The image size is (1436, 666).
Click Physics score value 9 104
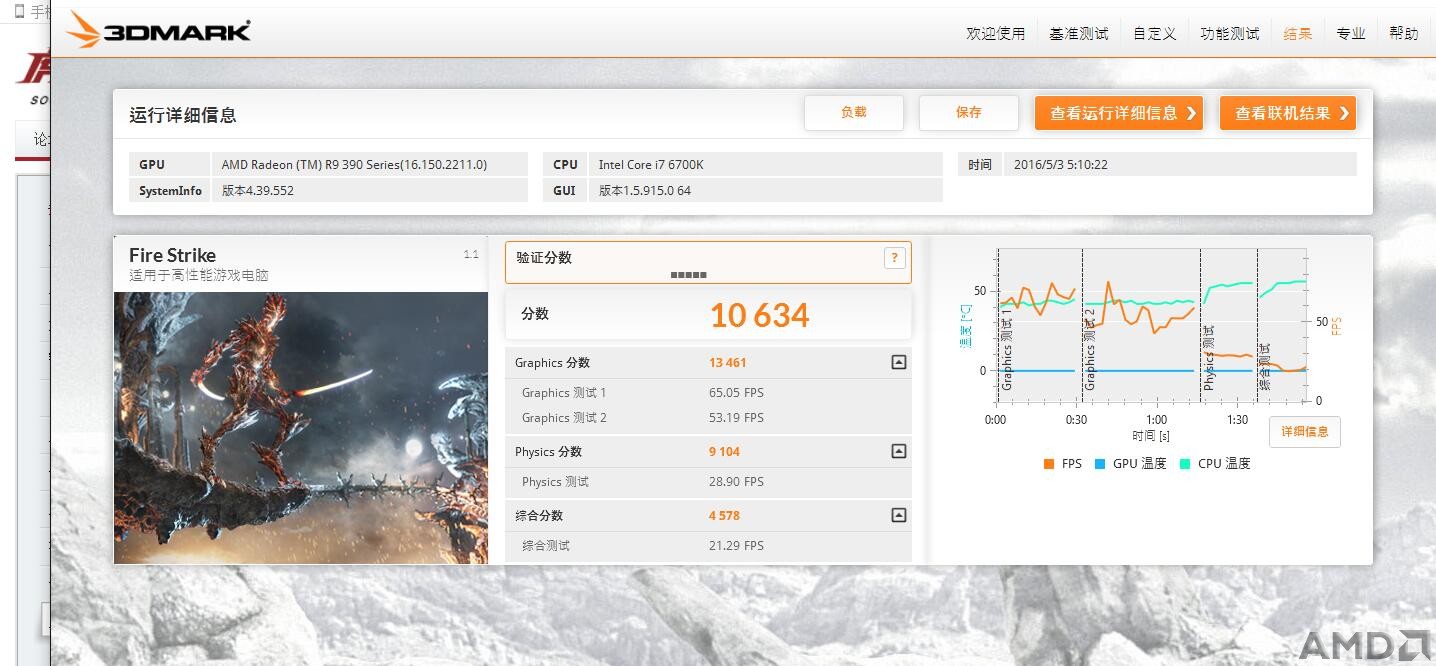tap(725, 452)
